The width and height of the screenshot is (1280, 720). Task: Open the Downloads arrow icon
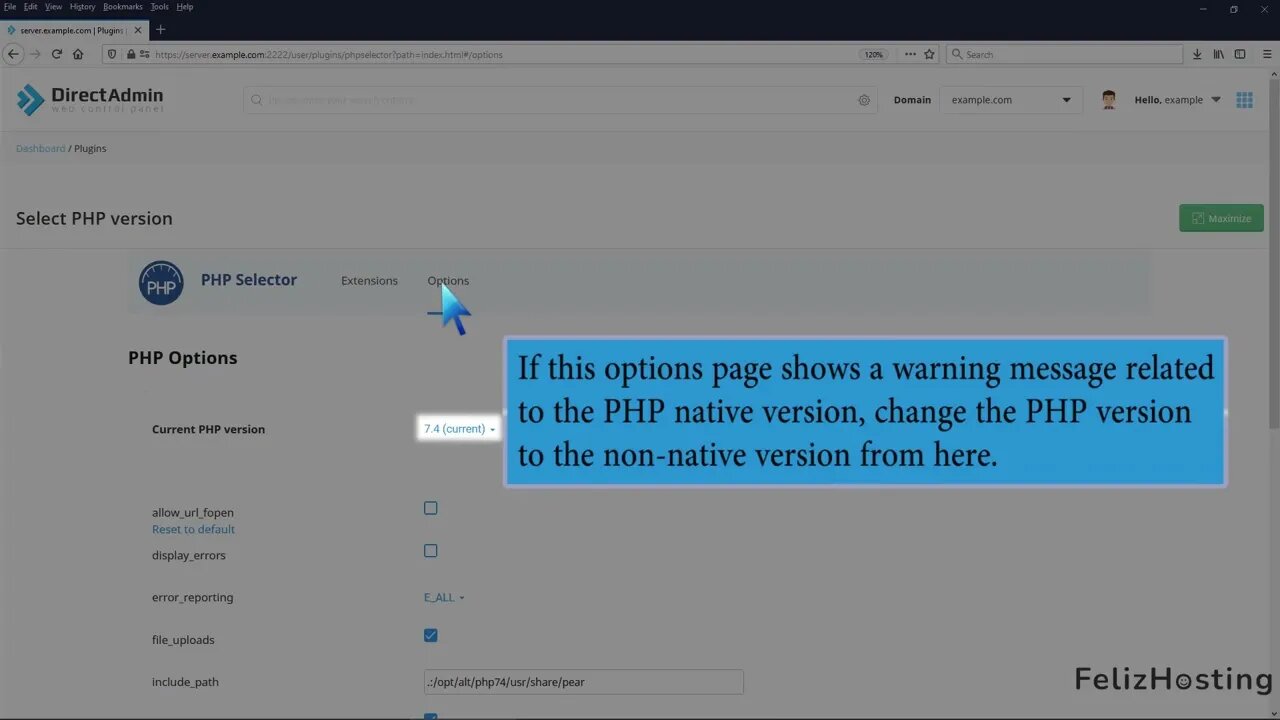coord(1196,54)
